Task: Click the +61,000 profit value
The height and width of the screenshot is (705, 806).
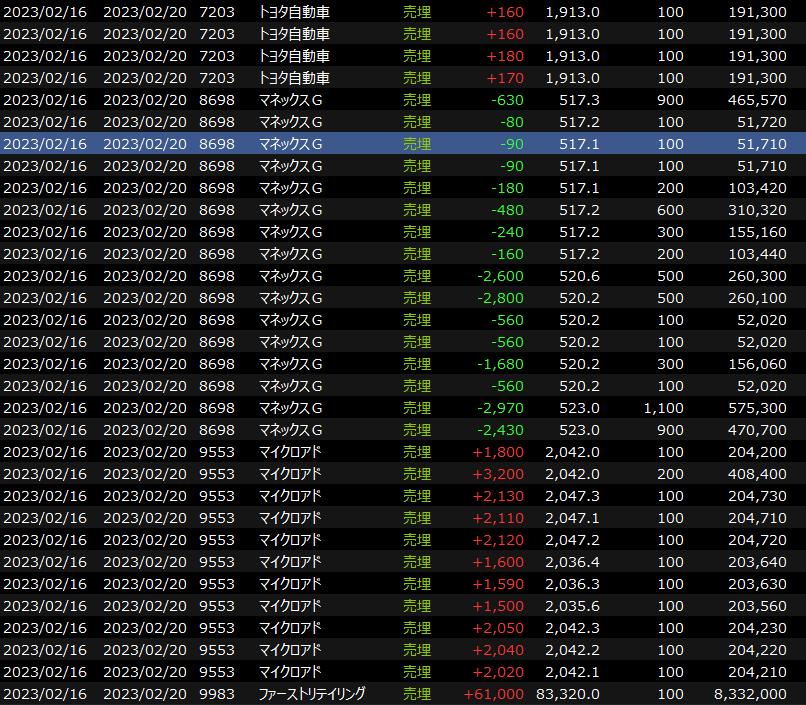Action: [x=493, y=694]
